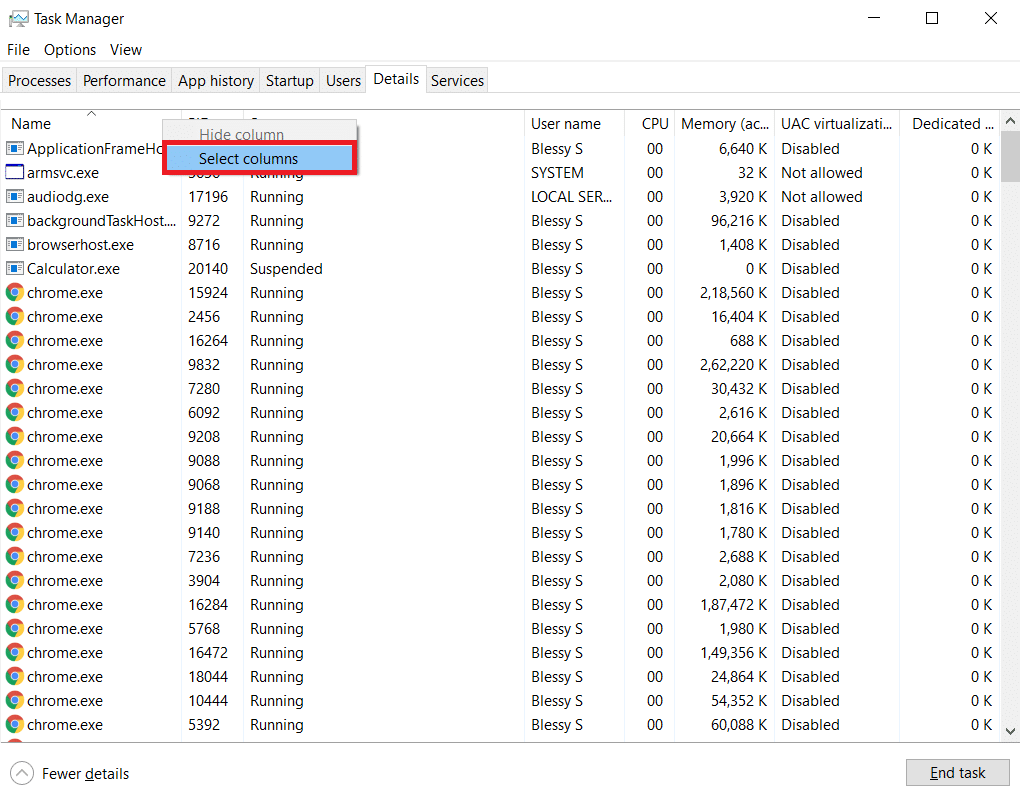The image size is (1020, 803).
Task: Switch to the Services tab
Action: coord(457,81)
